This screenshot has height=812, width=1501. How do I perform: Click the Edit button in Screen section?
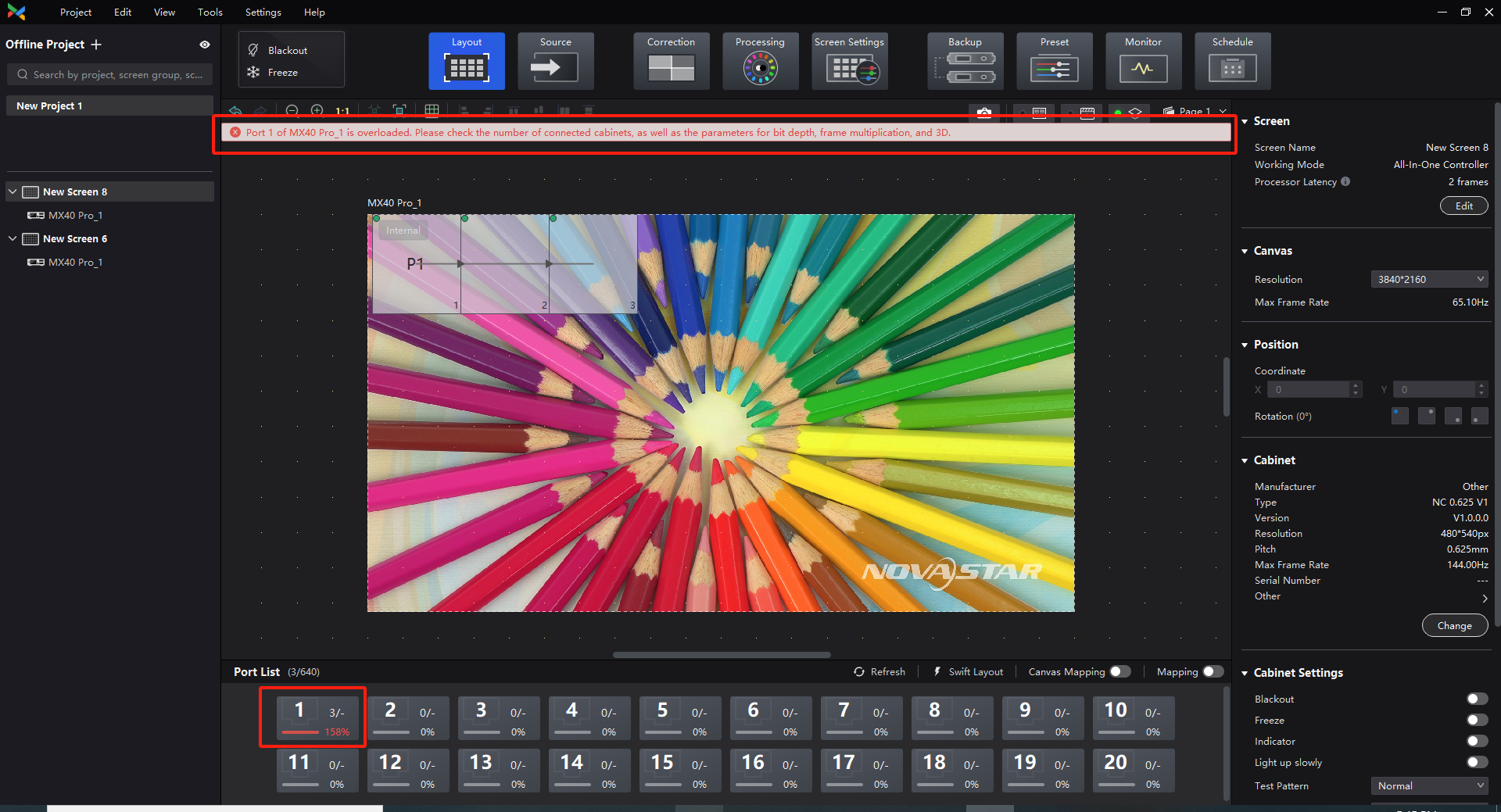(1463, 206)
